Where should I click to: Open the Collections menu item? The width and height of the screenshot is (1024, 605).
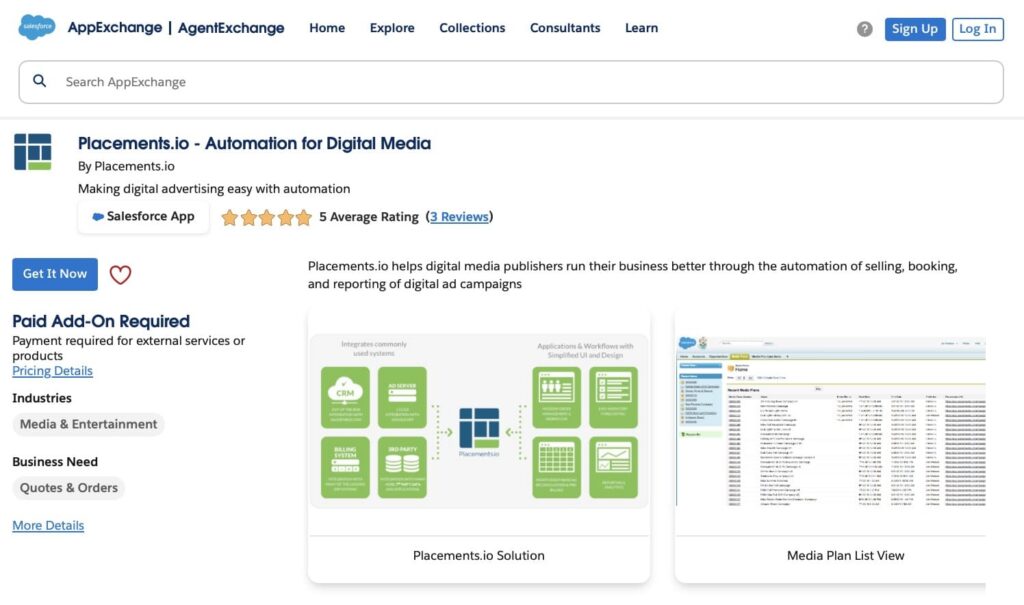pyautogui.click(x=472, y=28)
